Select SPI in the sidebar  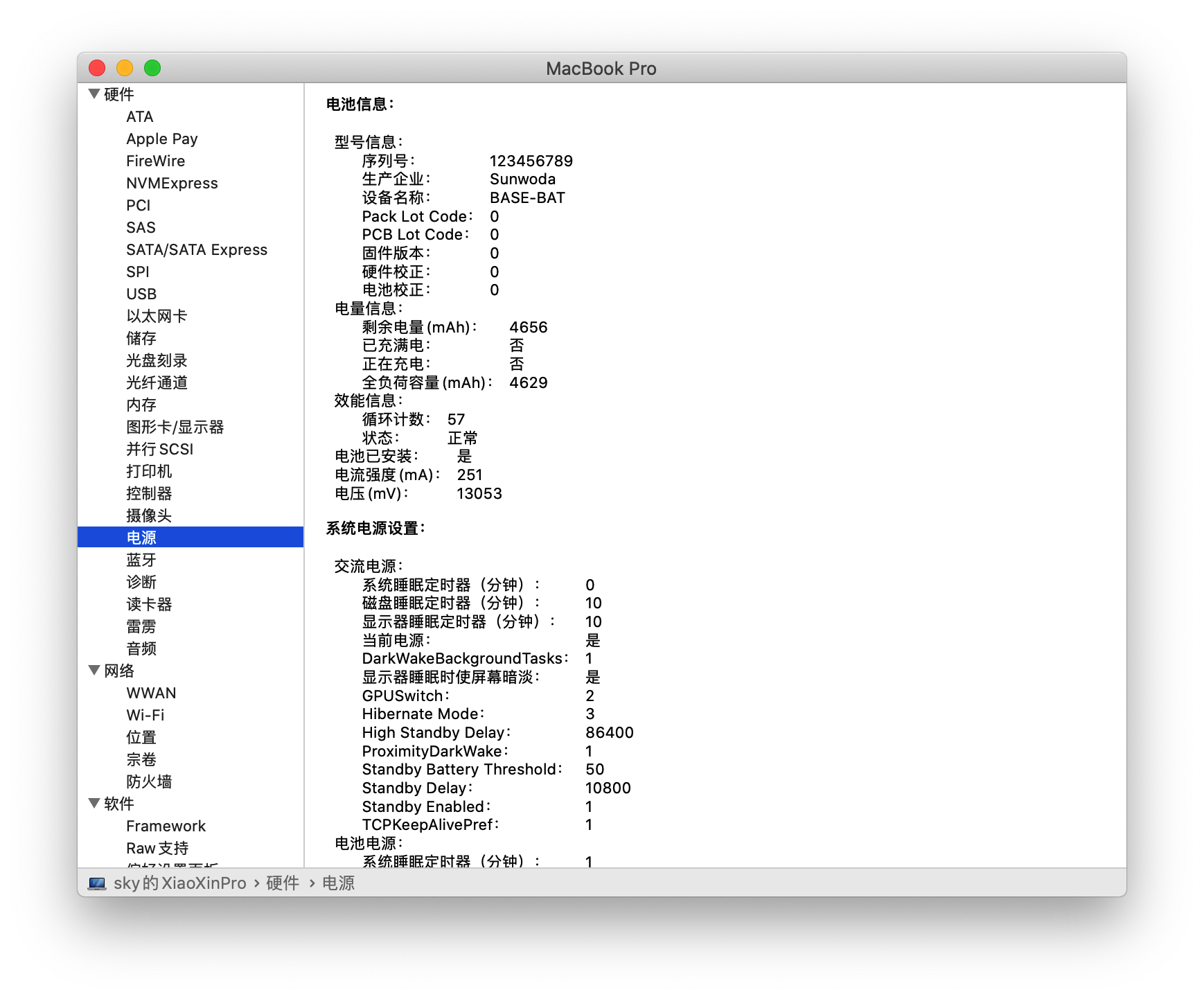click(138, 272)
